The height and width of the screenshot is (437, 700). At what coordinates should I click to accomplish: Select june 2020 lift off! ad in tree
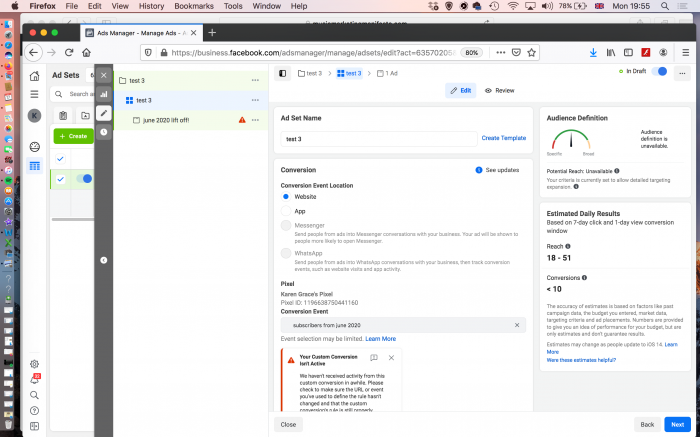(166, 120)
